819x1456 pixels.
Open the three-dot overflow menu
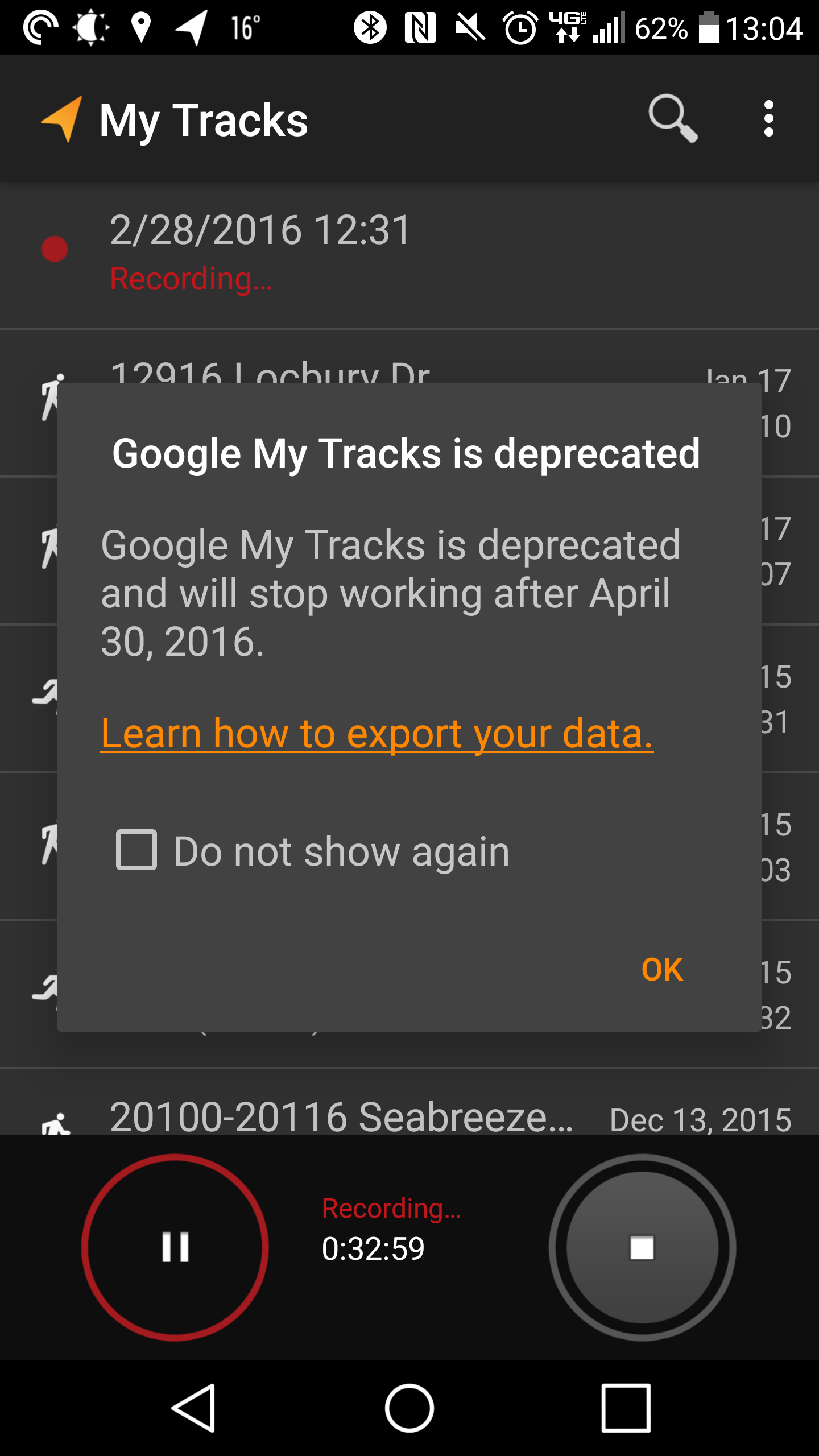[x=768, y=118]
